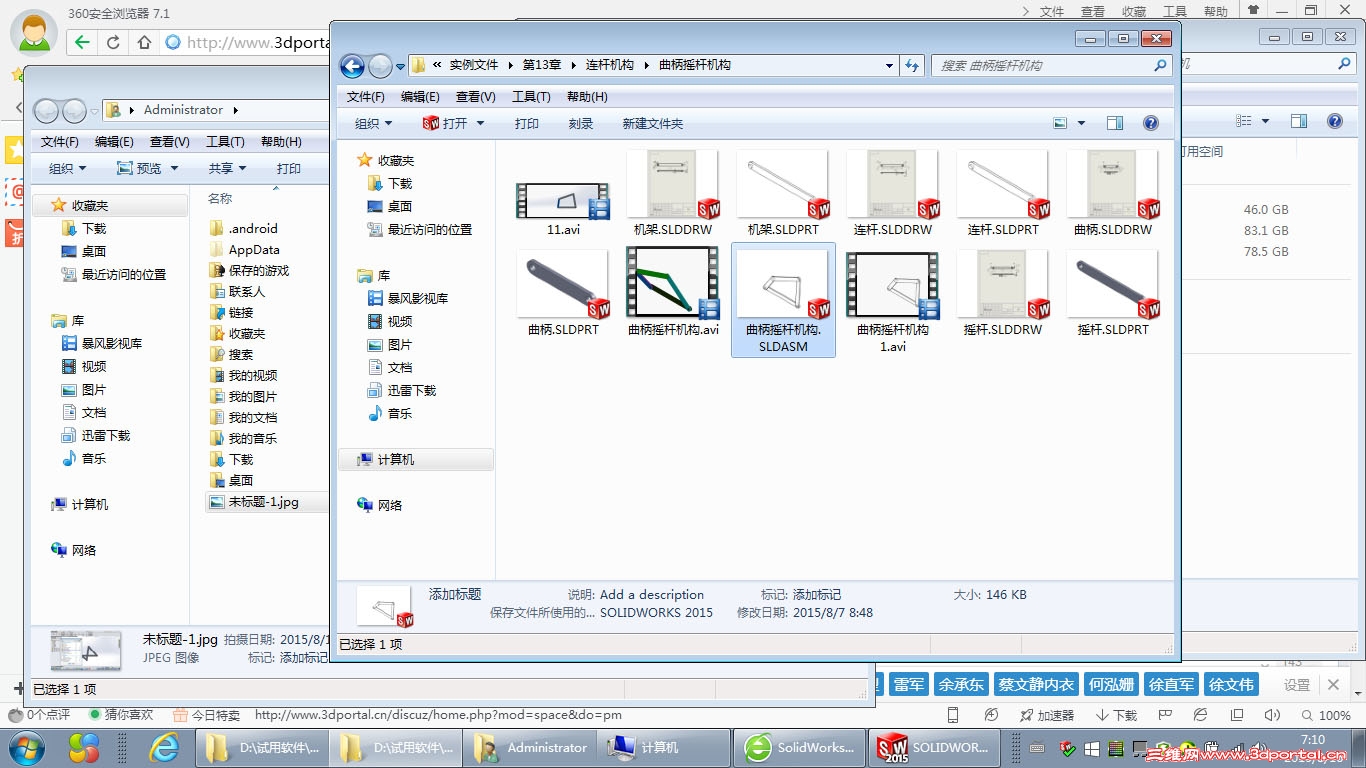The height and width of the screenshot is (768, 1366).
Task: Select the 机架.SLDPRT part file
Action: point(783,194)
